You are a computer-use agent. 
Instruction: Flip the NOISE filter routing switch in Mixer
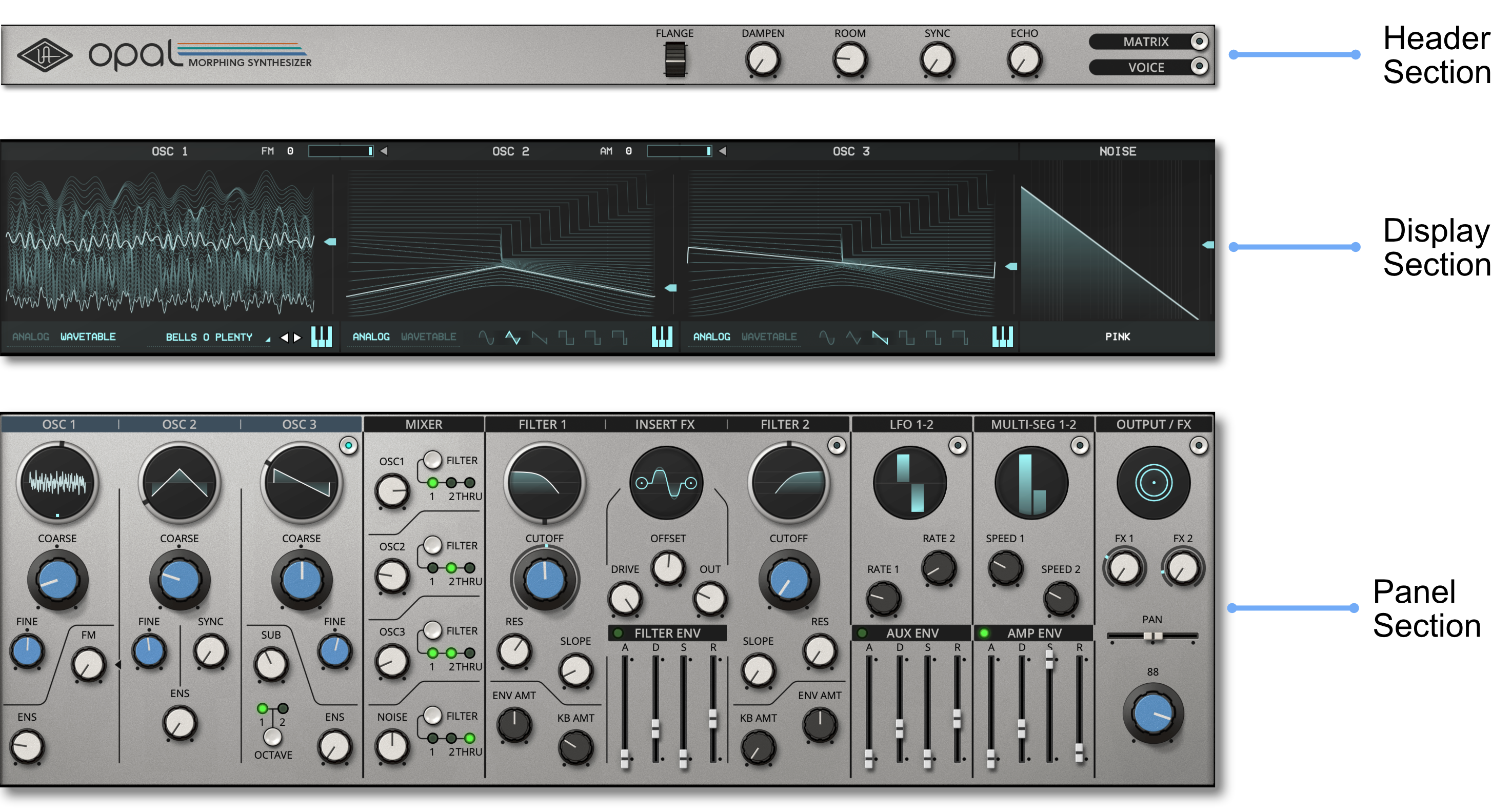432,715
